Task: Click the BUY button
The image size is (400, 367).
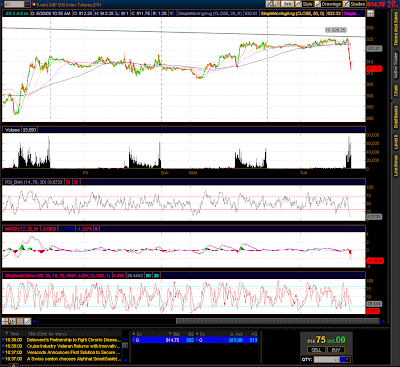Action: click(336, 350)
